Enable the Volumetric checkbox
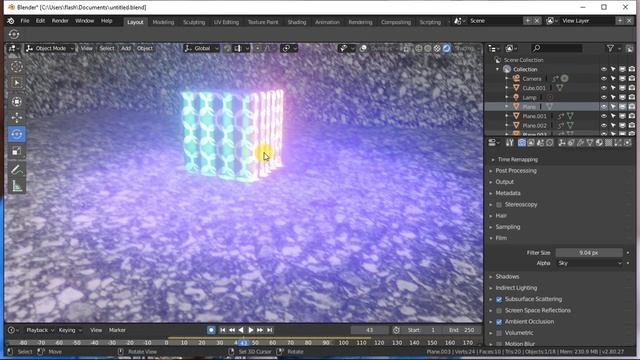The width and height of the screenshot is (640, 360). pyautogui.click(x=499, y=333)
